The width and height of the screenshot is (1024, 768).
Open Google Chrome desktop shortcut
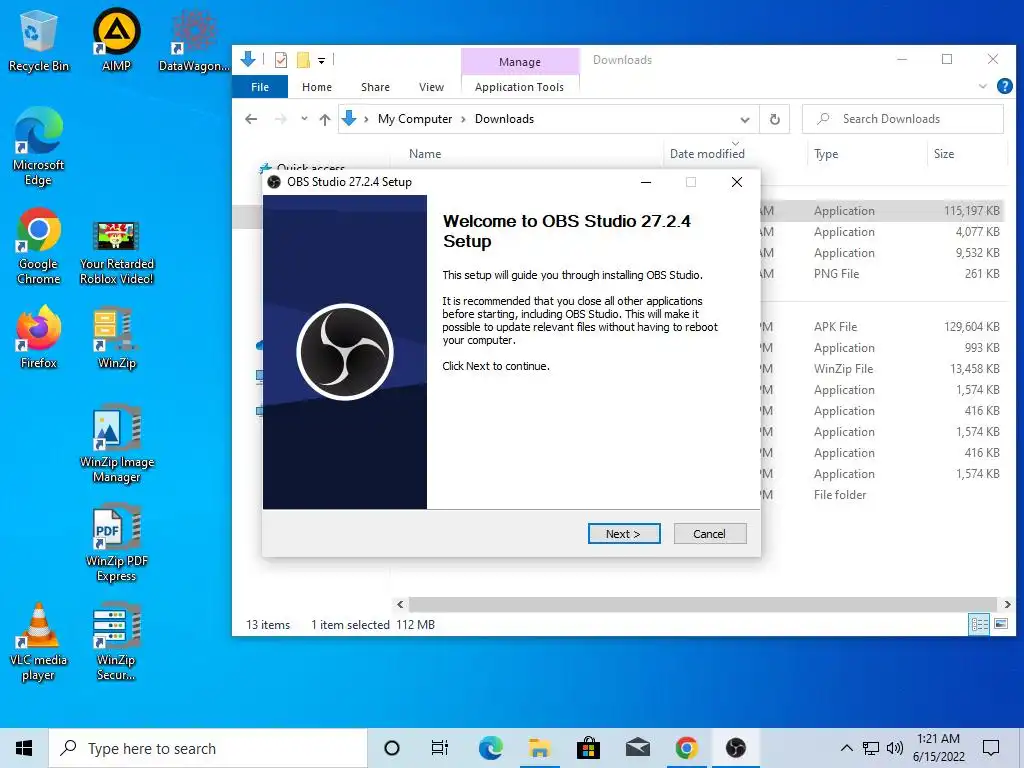(39, 247)
